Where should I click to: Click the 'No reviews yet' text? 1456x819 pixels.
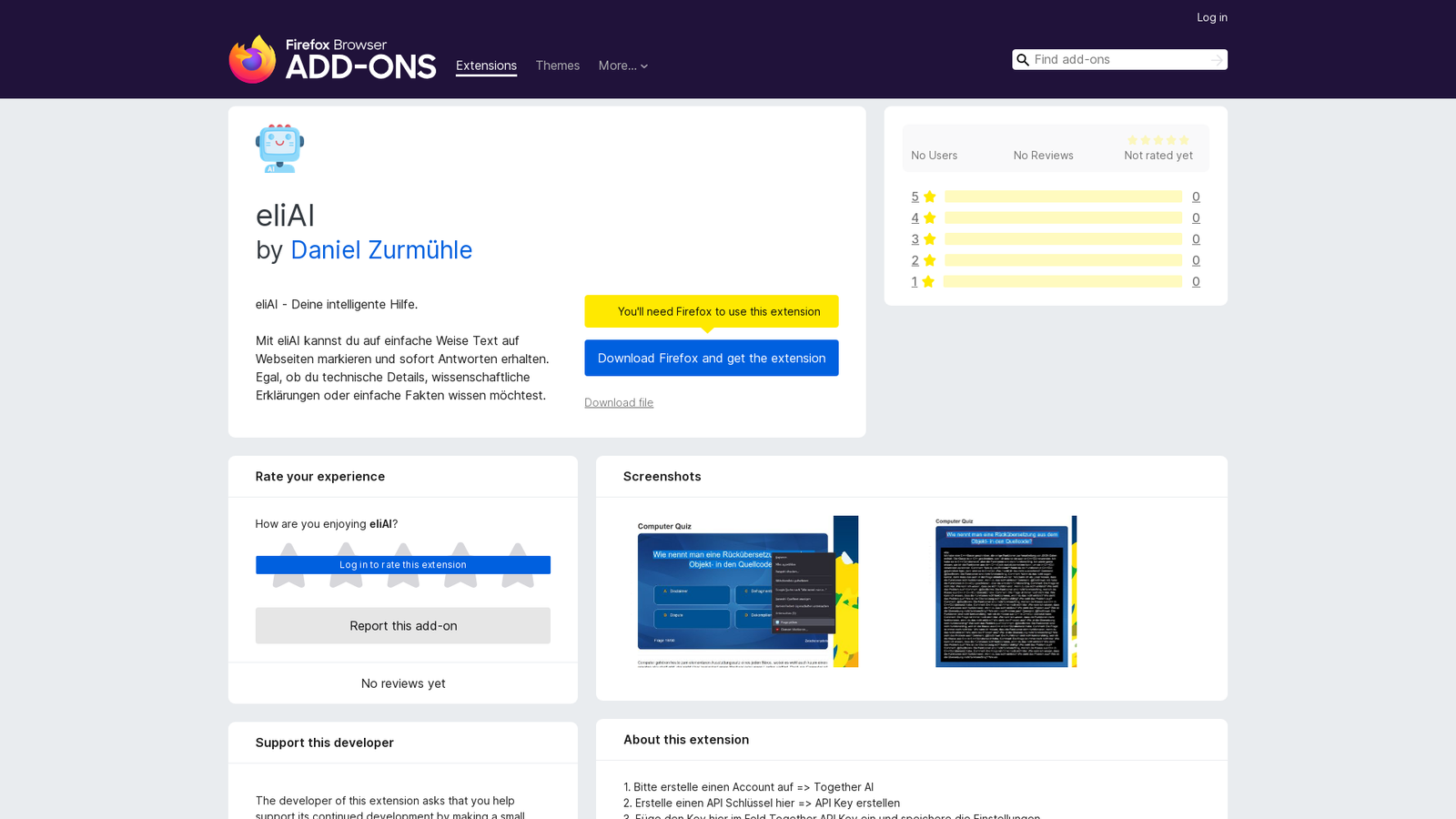403,683
